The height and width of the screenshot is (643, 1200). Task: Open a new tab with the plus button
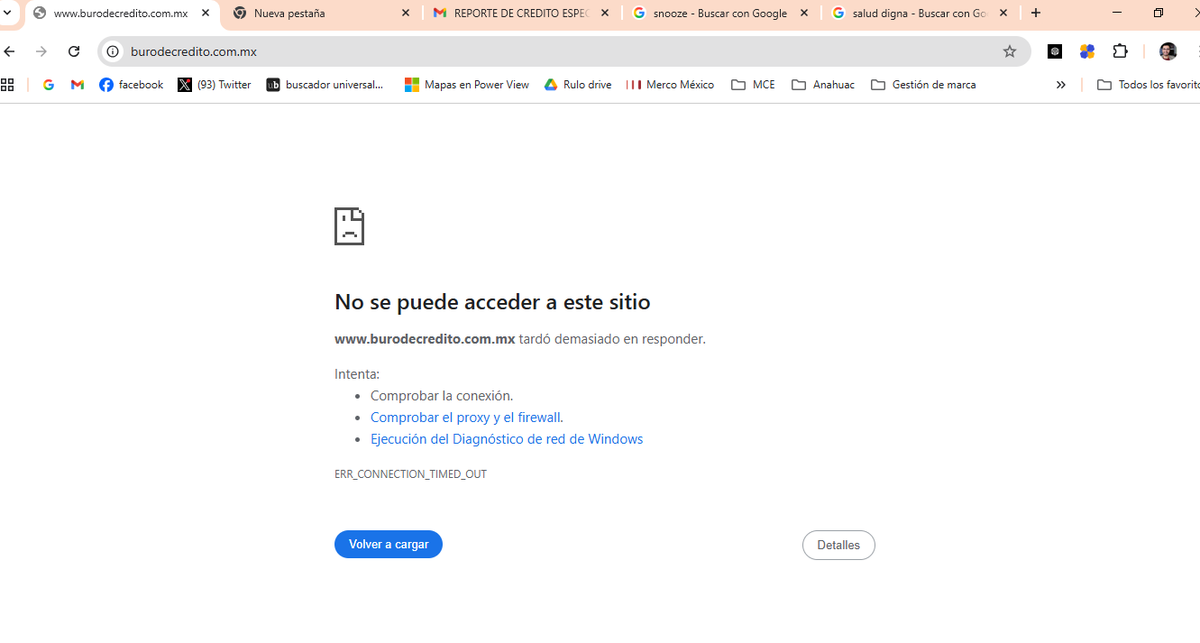click(x=1036, y=13)
